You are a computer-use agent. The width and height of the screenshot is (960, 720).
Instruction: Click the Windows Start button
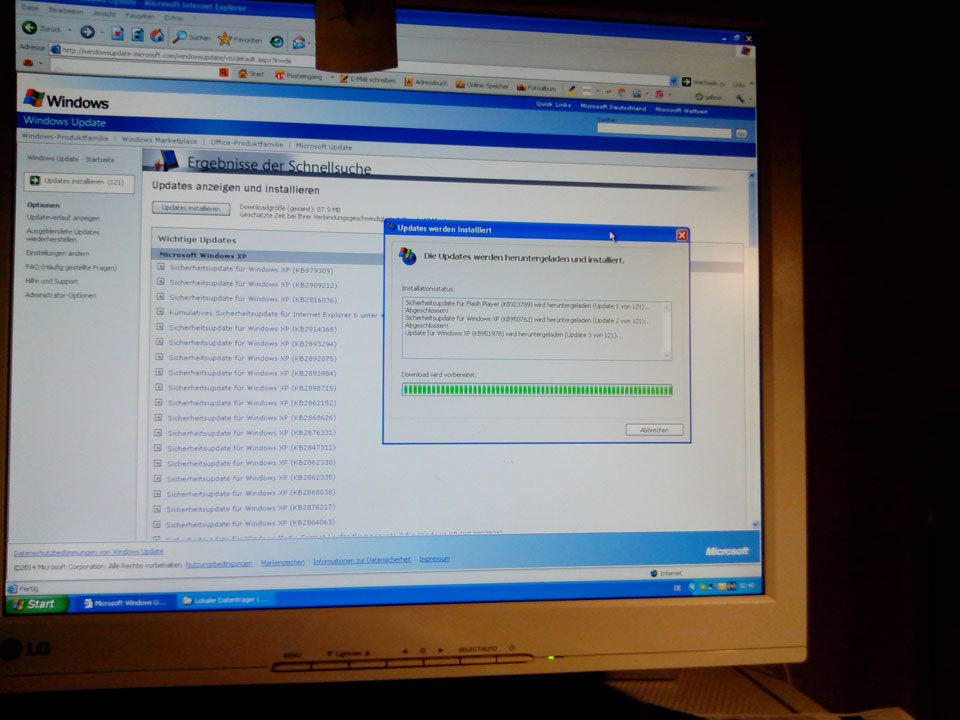(35, 604)
